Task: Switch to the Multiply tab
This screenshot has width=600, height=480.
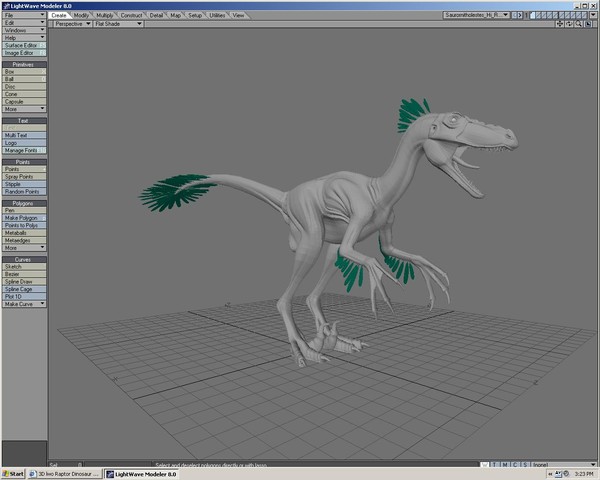Action: coord(104,15)
